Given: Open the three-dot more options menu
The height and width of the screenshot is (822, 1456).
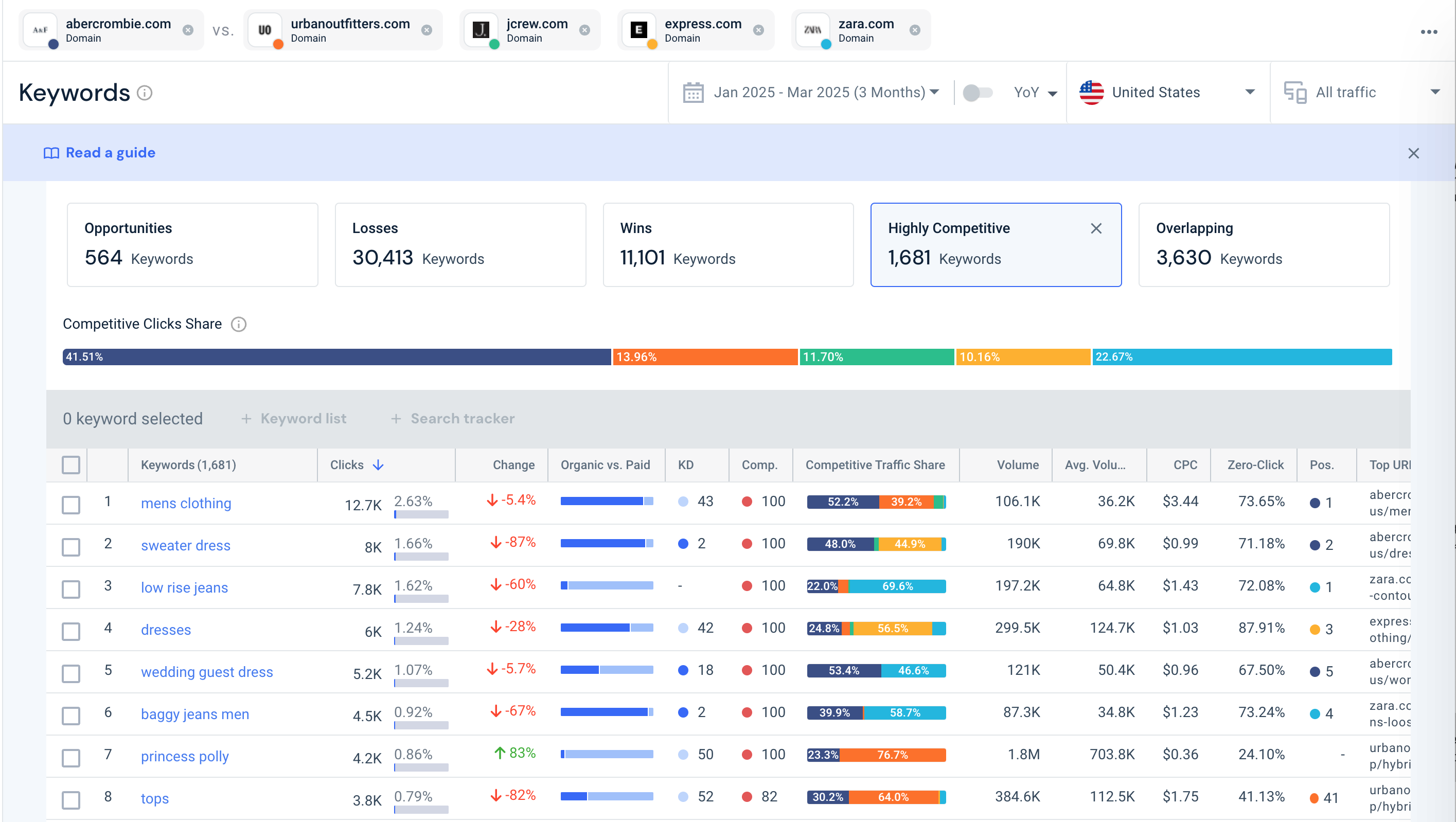Looking at the screenshot, I should click(1429, 32).
